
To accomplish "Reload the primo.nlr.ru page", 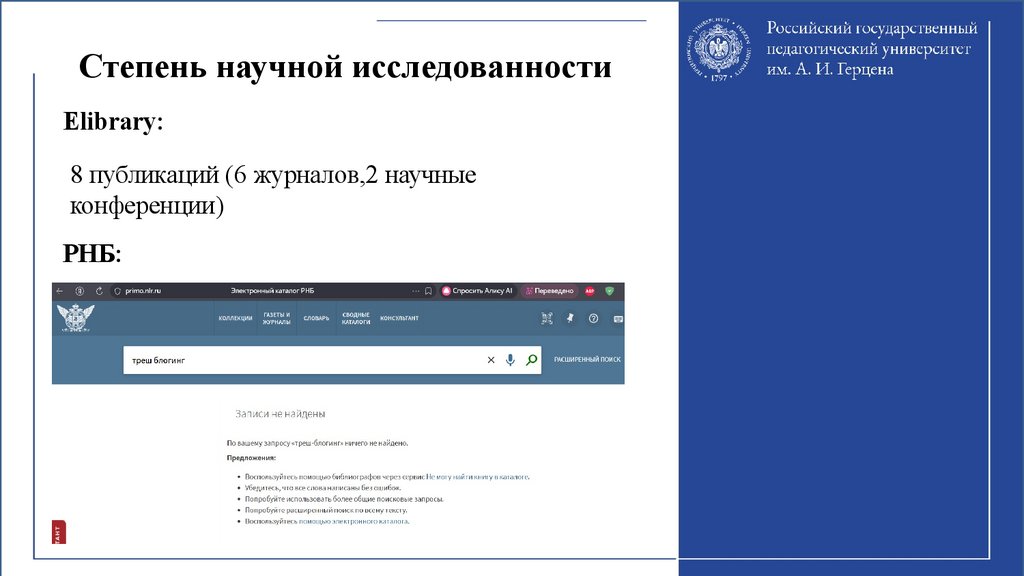I will coord(99,291).
